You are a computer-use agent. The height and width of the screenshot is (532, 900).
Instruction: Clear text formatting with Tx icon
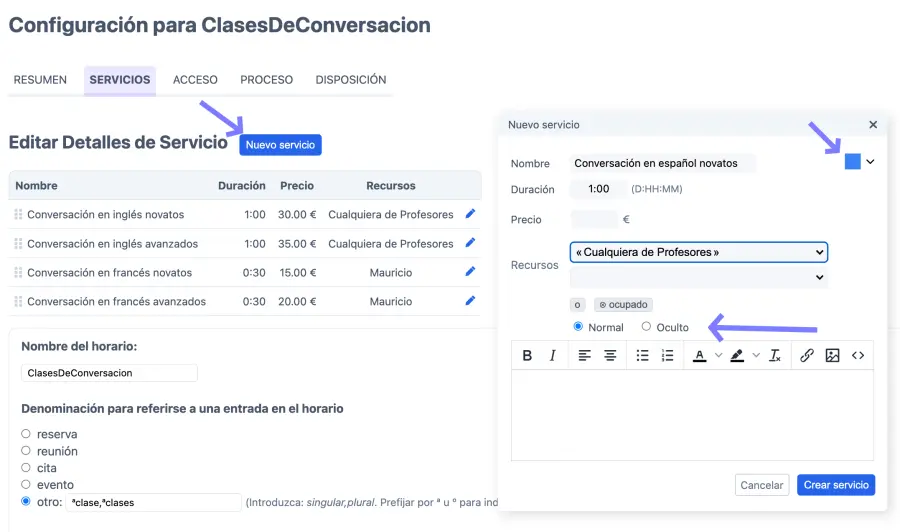tap(774, 355)
